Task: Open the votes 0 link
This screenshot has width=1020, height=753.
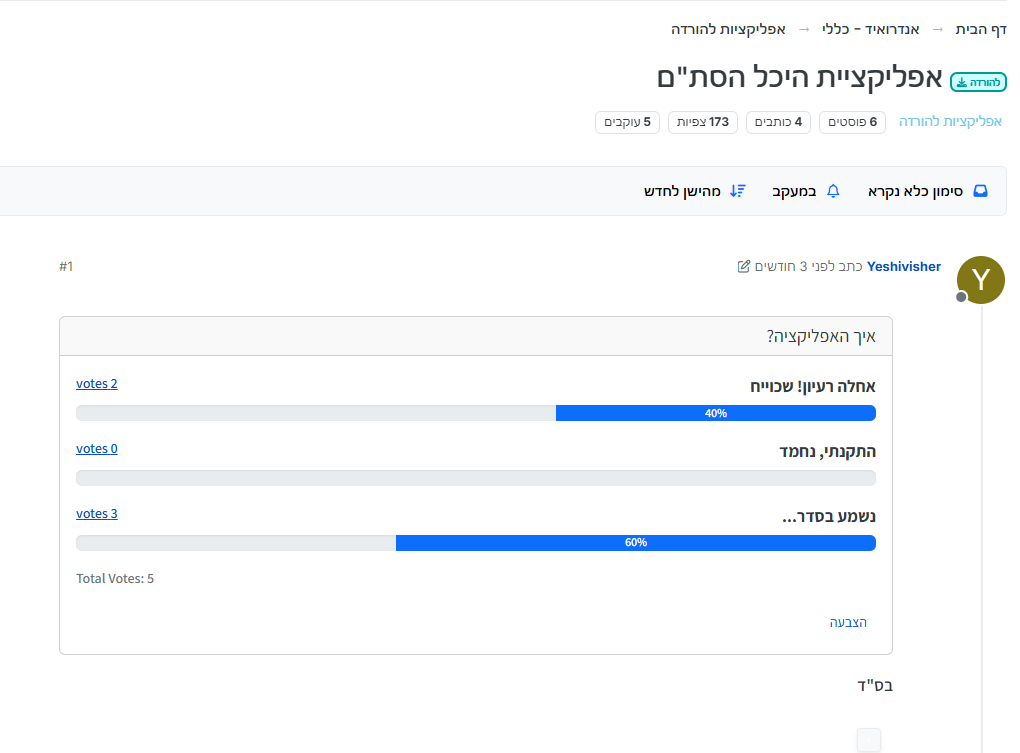Action: 97,449
